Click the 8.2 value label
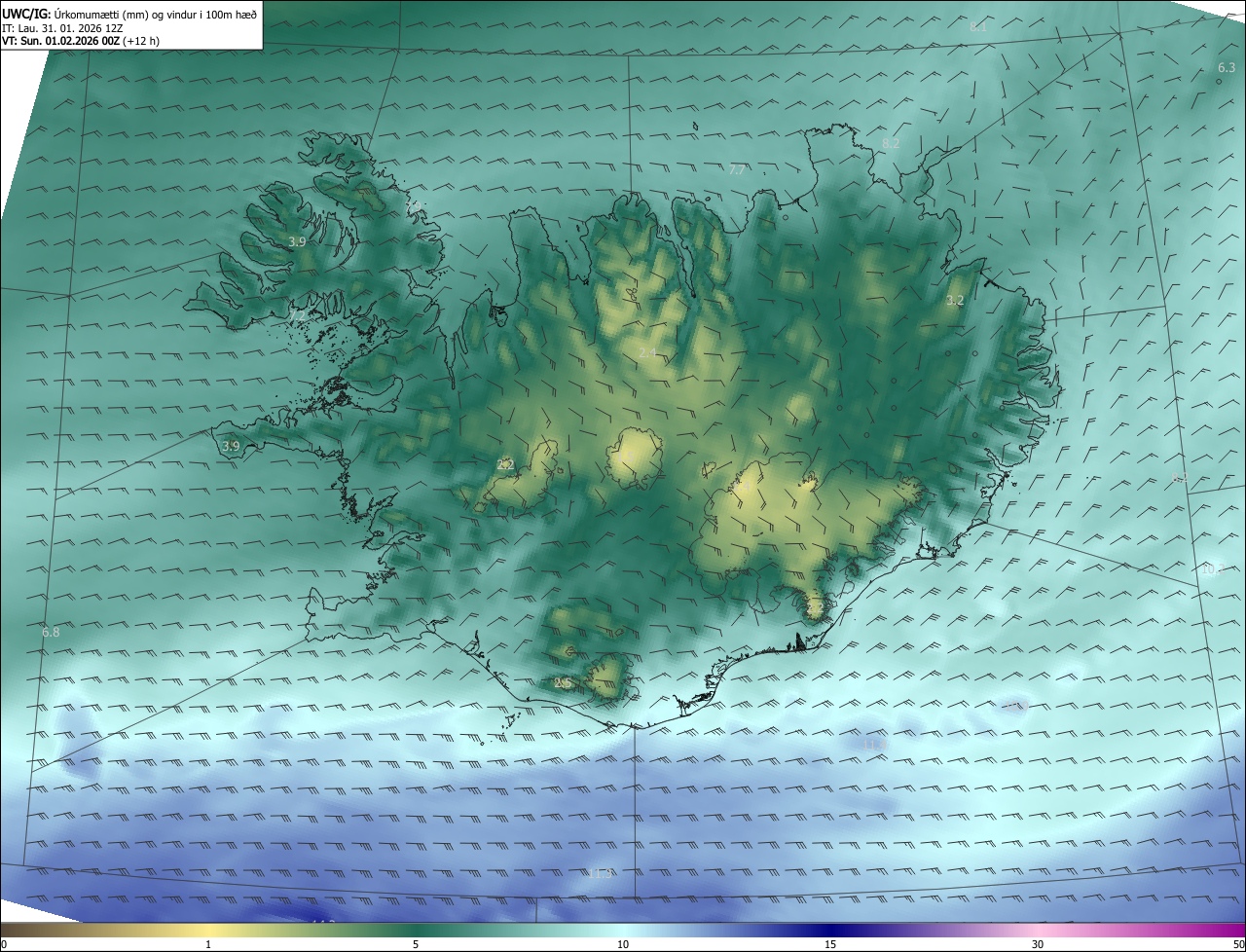 tap(891, 143)
